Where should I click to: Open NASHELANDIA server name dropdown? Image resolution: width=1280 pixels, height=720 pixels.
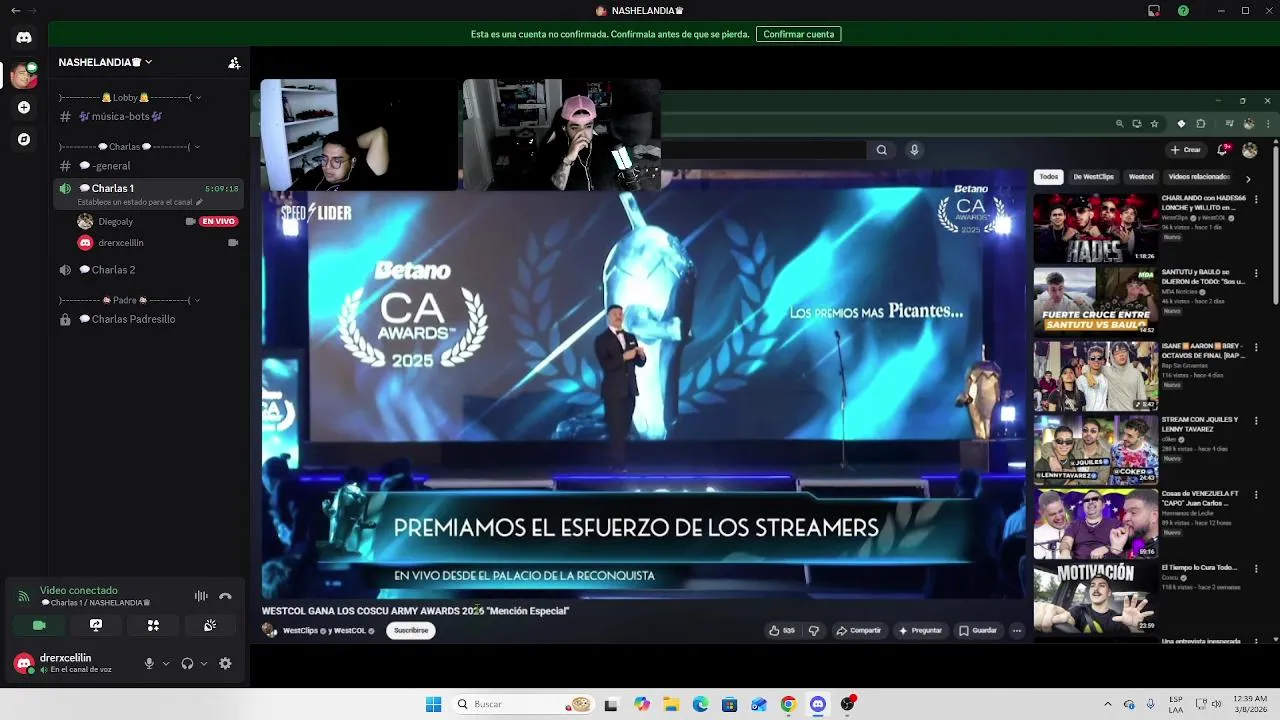[105, 62]
